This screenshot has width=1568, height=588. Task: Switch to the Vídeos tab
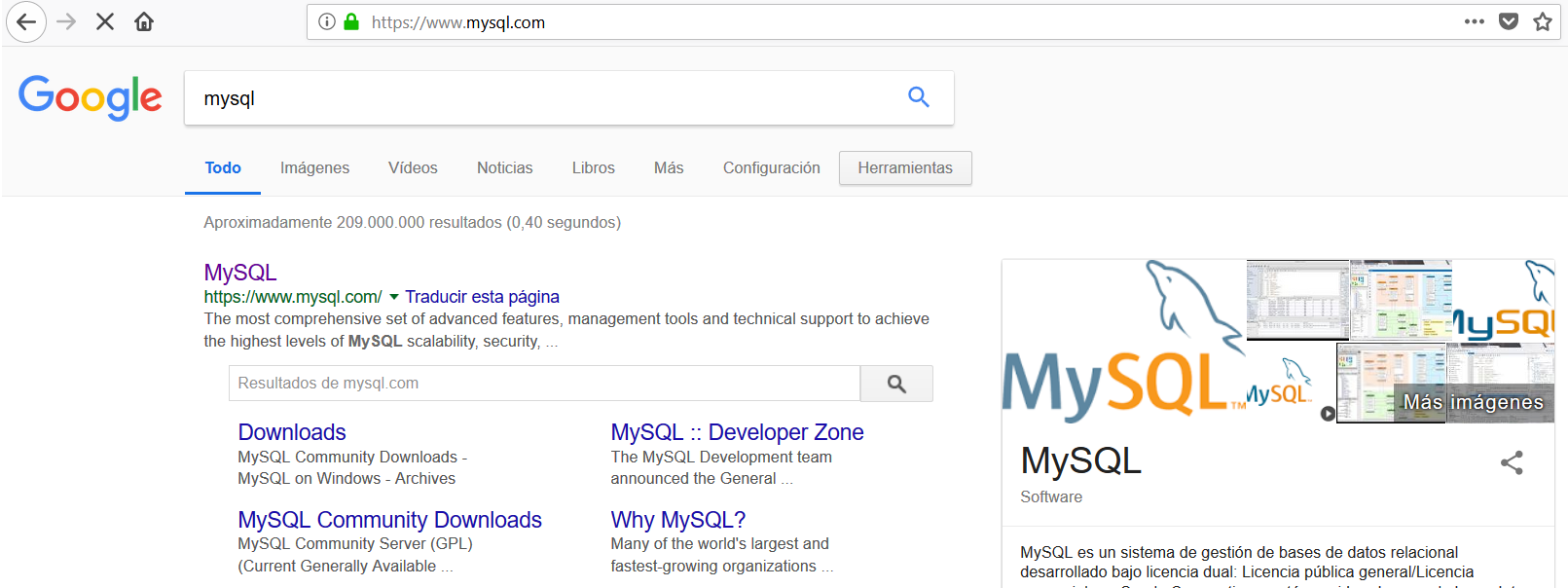click(x=413, y=167)
